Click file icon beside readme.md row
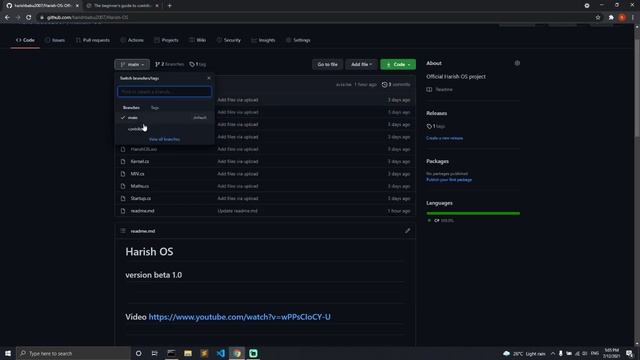Image resolution: width=640 pixels, height=360 pixels. pos(123,211)
